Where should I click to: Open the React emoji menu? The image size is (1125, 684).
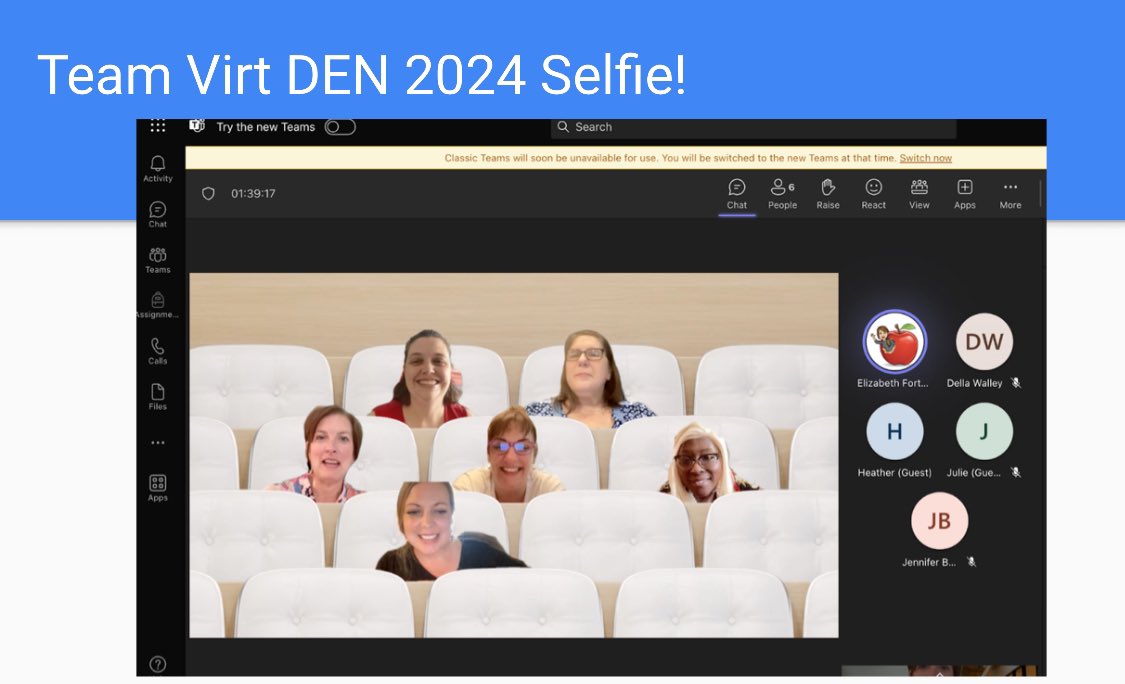click(x=872, y=194)
